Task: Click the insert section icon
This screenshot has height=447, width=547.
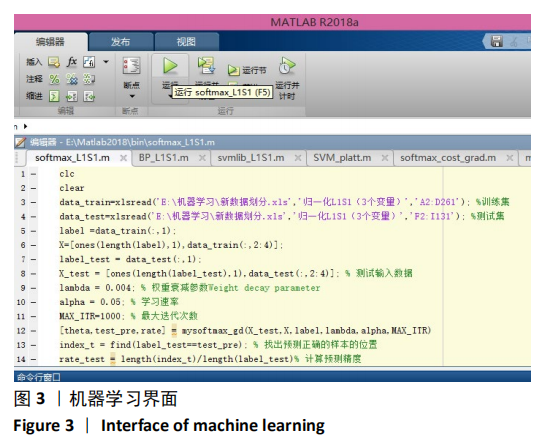Action: point(54,62)
